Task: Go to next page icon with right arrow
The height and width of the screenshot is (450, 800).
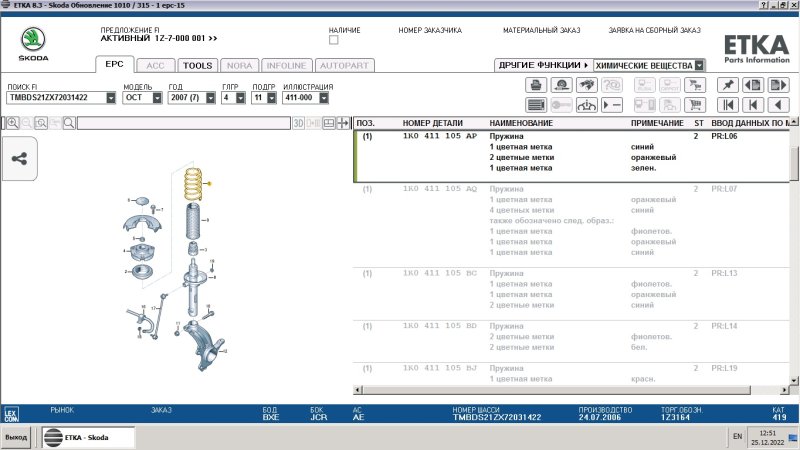Action: (778, 85)
